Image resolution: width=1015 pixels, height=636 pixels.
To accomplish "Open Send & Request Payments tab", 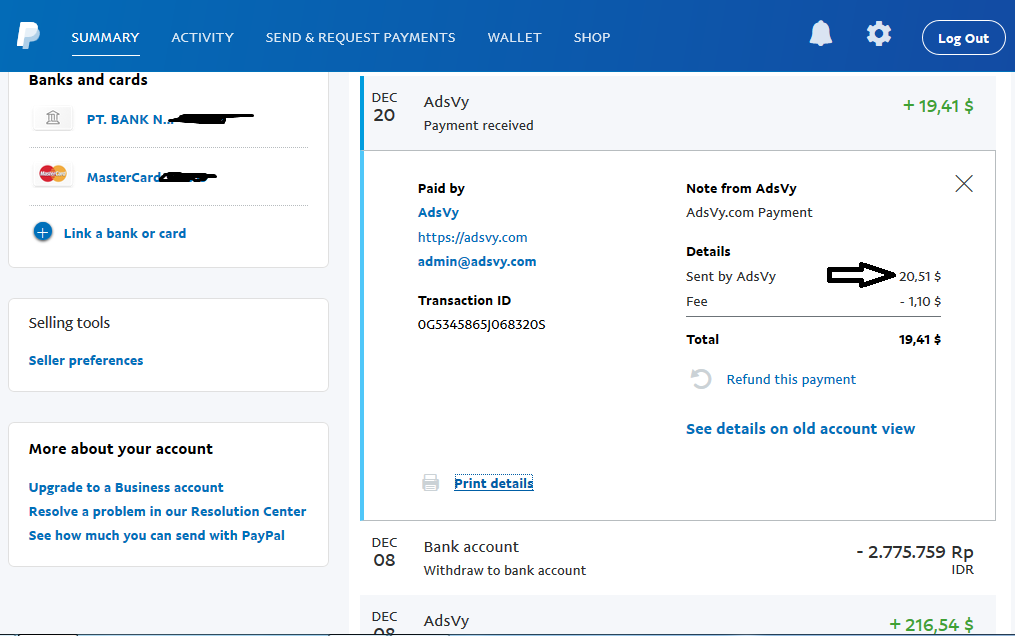I will [360, 38].
